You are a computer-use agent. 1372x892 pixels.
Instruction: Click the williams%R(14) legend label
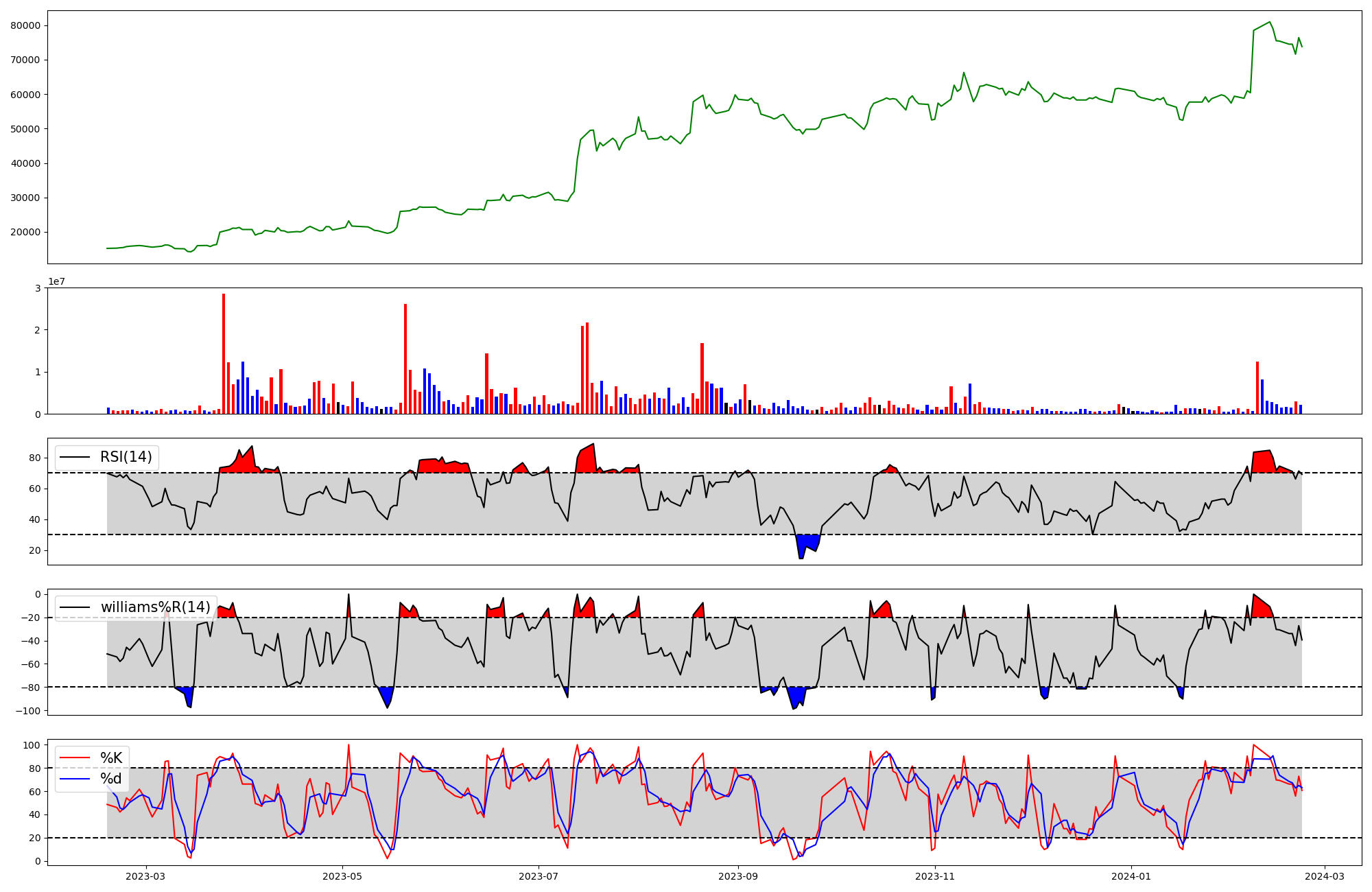tap(156, 607)
